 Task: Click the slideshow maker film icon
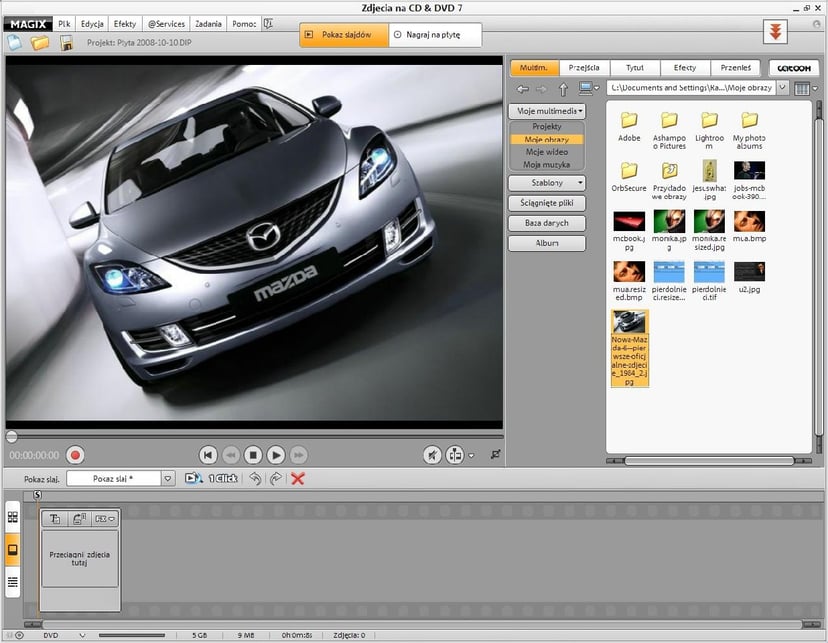[193, 478]
